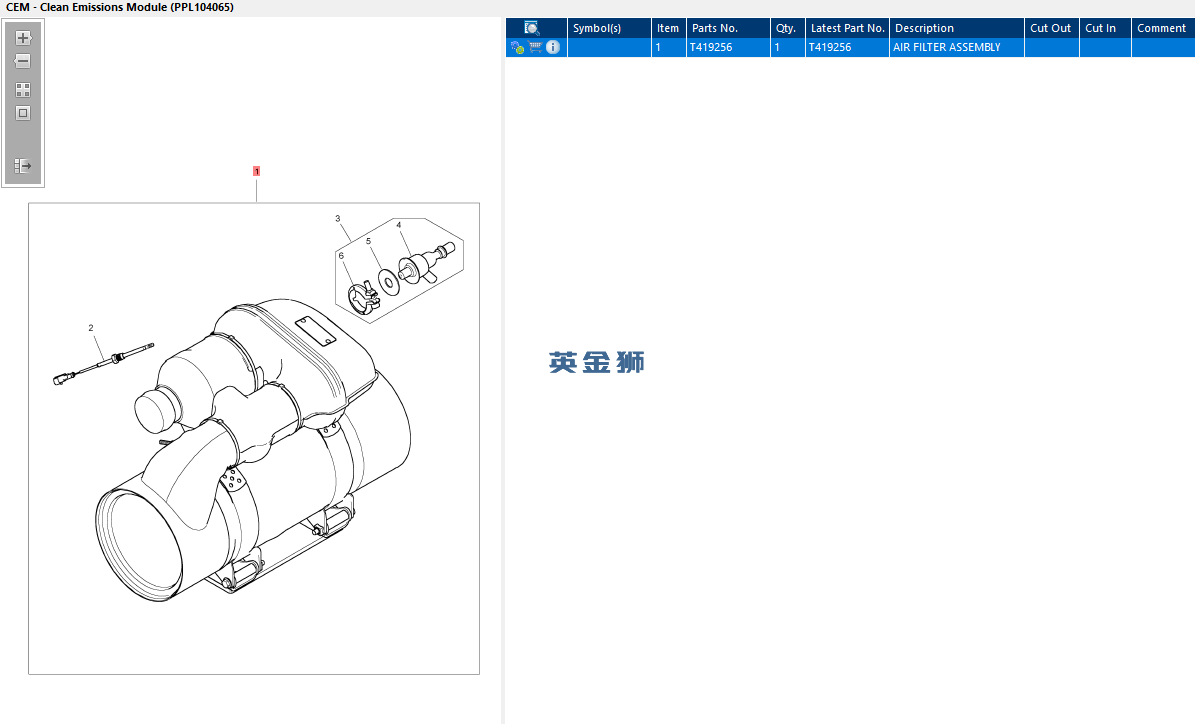Sort by Parts No. column header
Viewport: 1195px width, 724px height.
[x=728, y=28]
